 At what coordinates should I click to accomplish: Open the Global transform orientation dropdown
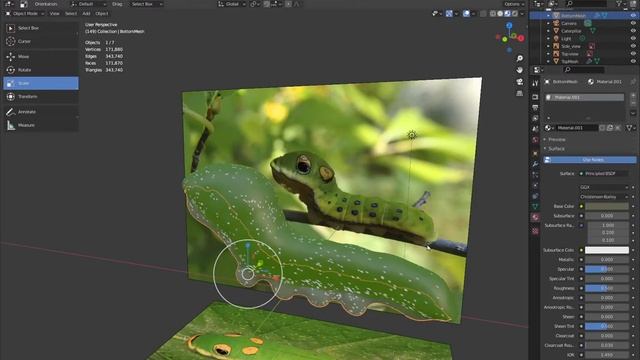(232, 4)
